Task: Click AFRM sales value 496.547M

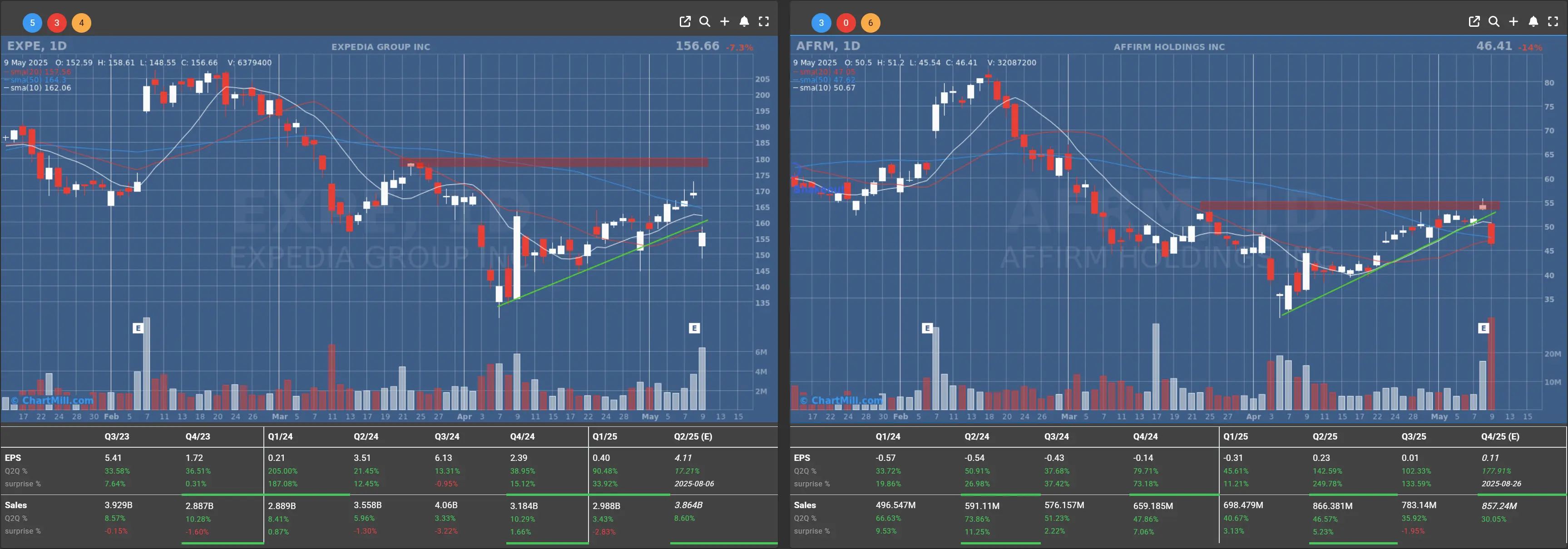Action: coord(895,505)
